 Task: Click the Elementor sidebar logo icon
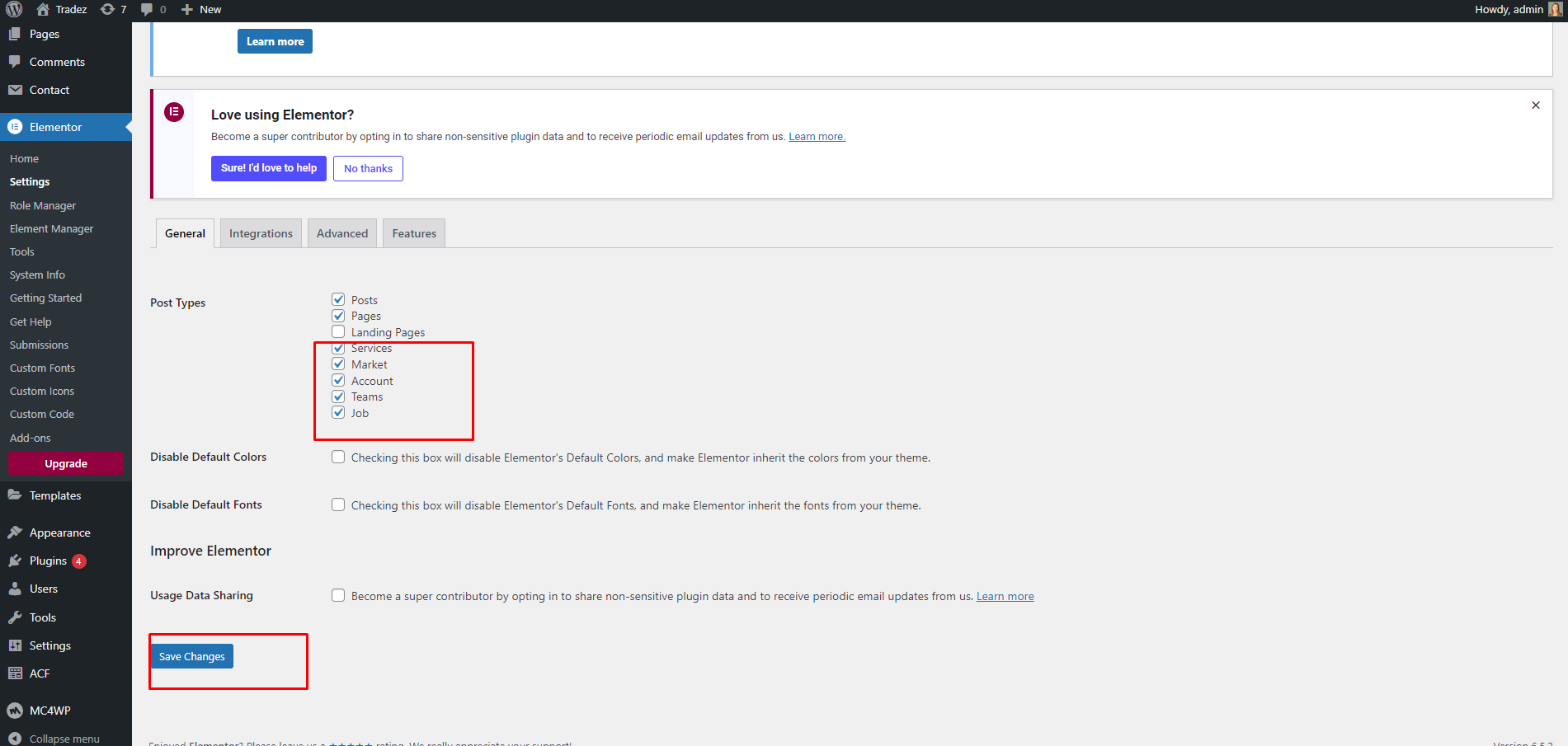click(x=15, y=127)
